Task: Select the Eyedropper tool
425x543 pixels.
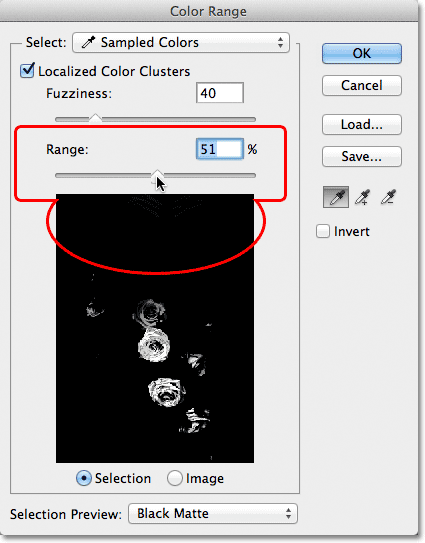Action: tap(336, 197)
